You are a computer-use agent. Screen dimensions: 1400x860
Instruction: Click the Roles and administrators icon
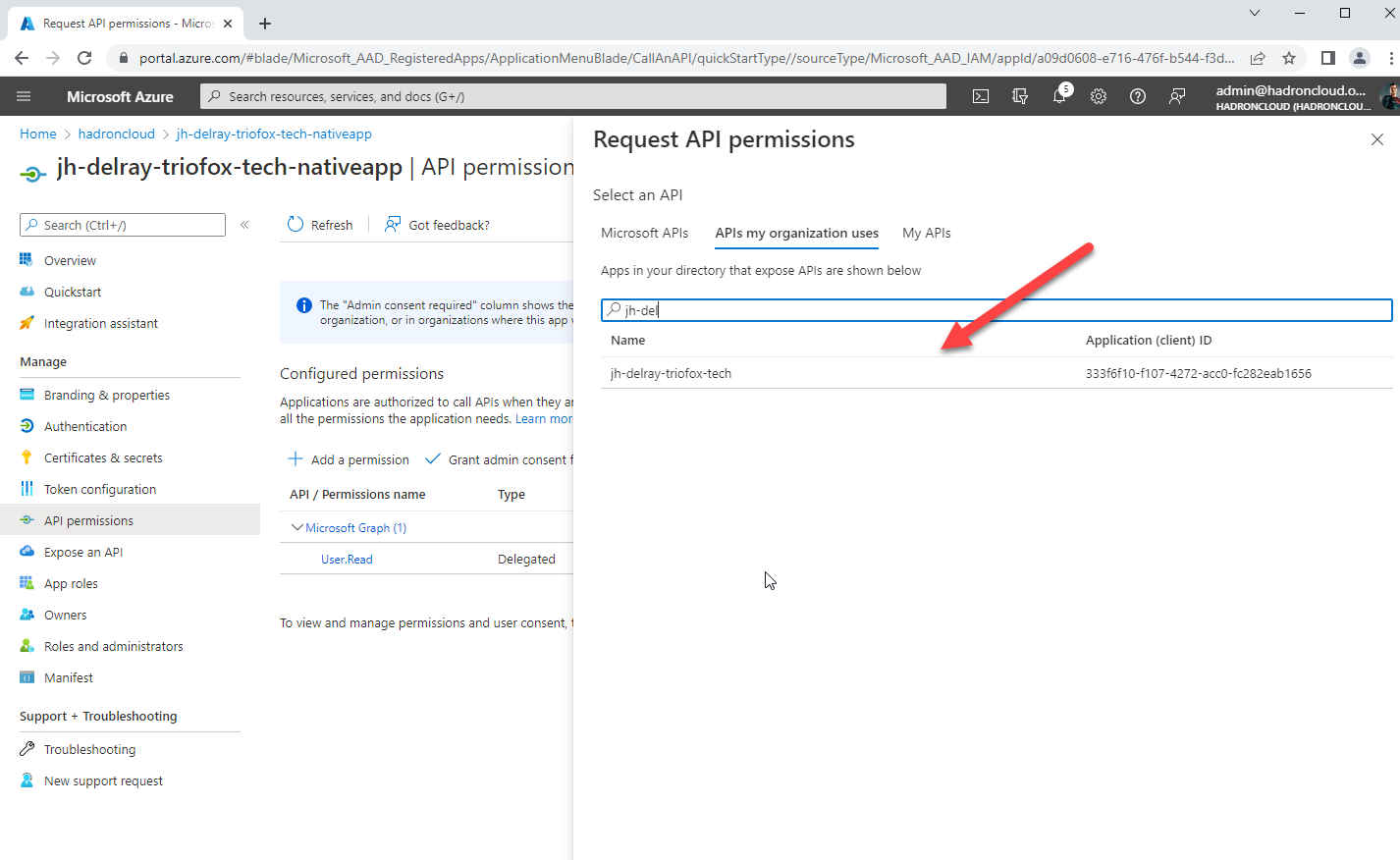point(27,646)
